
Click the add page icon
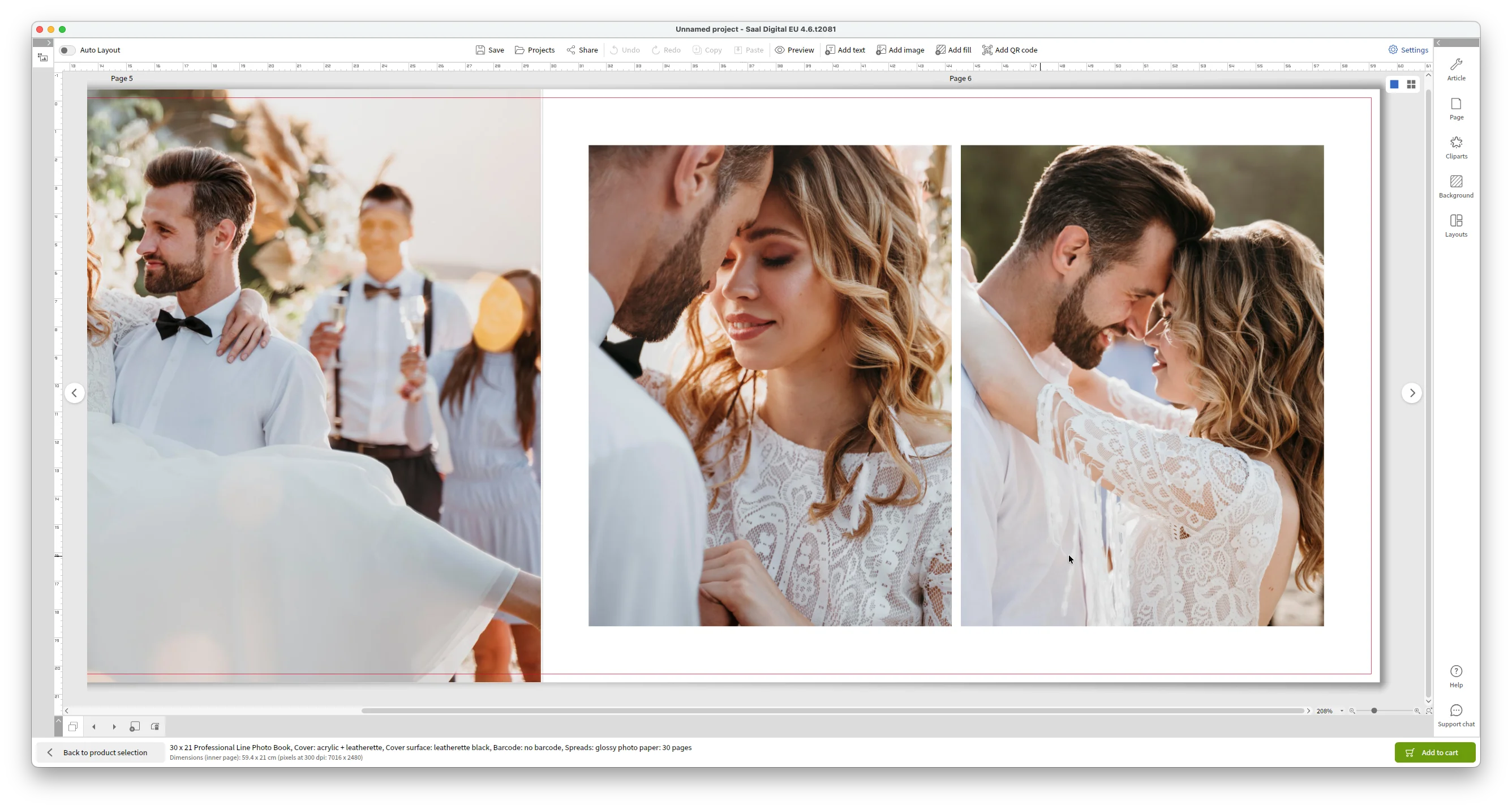coord(135,727)
